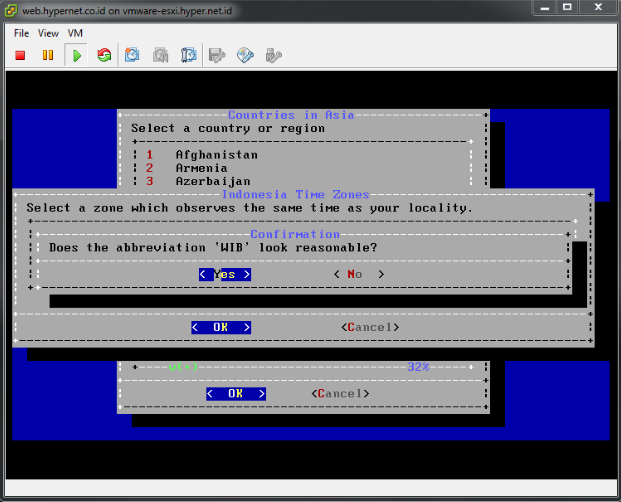
Task: Open the File menu
Action: tap(21, 33)
